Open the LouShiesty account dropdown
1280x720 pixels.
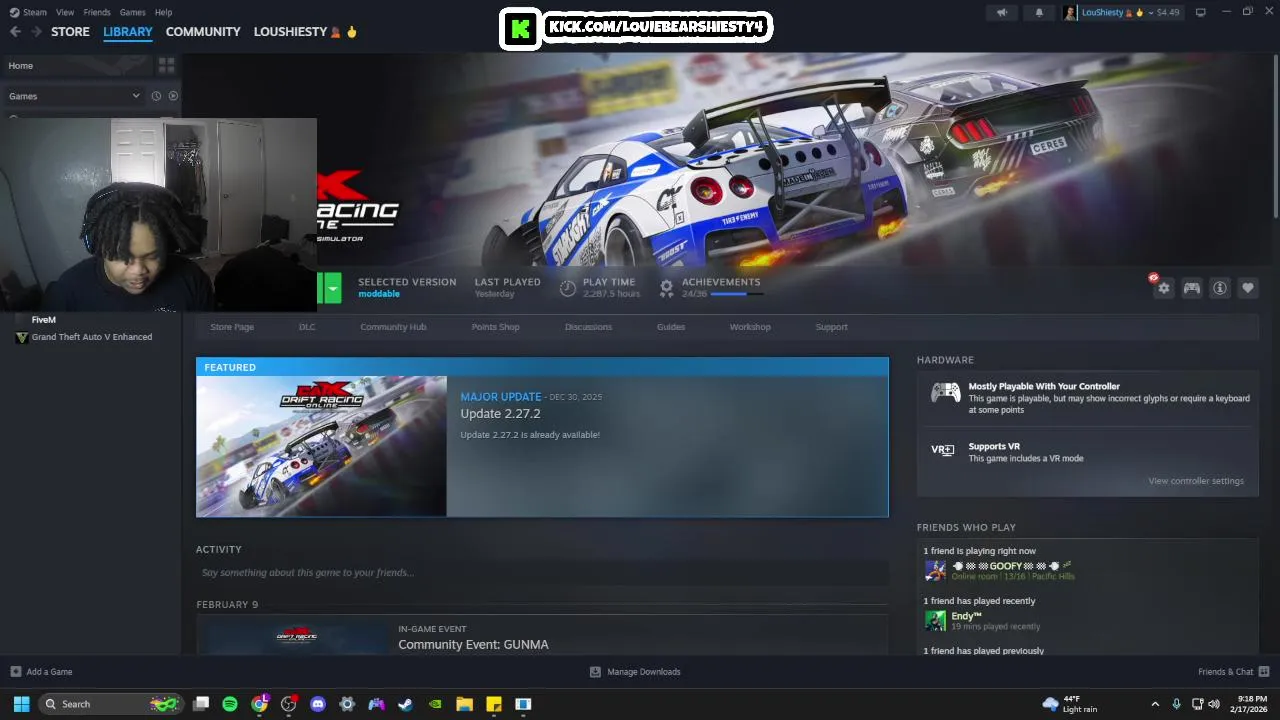tap(1121, 12)
